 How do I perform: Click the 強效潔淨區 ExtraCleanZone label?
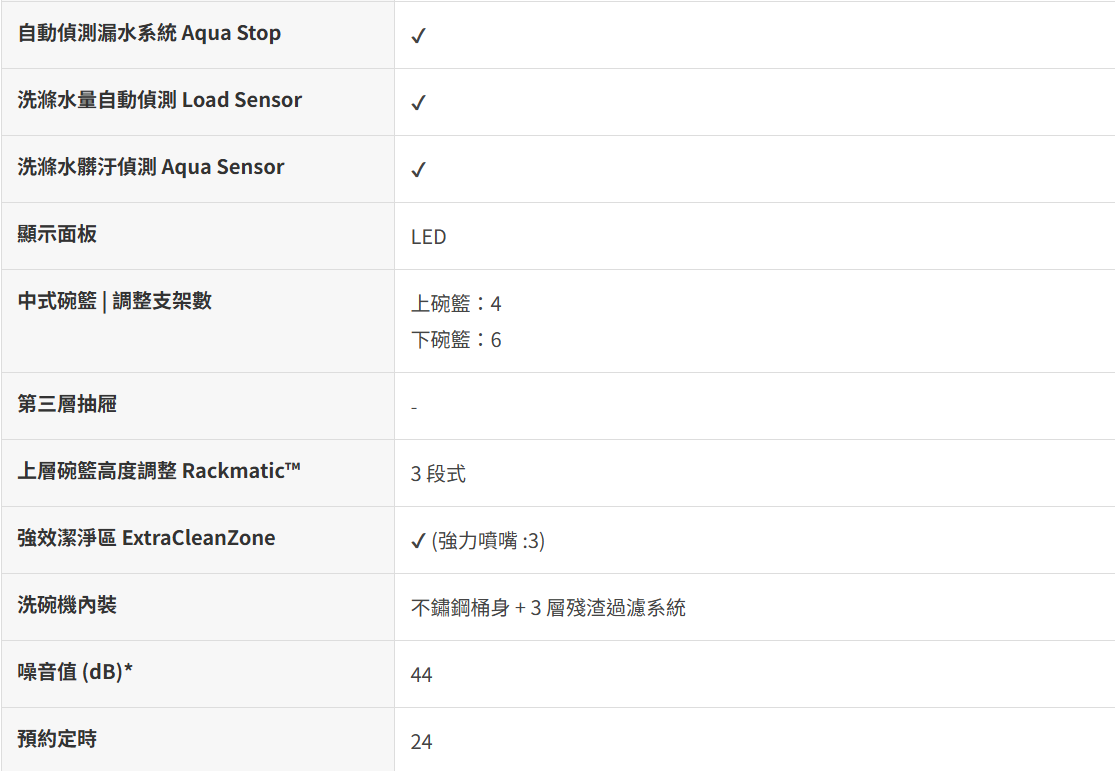click(146, 538)
